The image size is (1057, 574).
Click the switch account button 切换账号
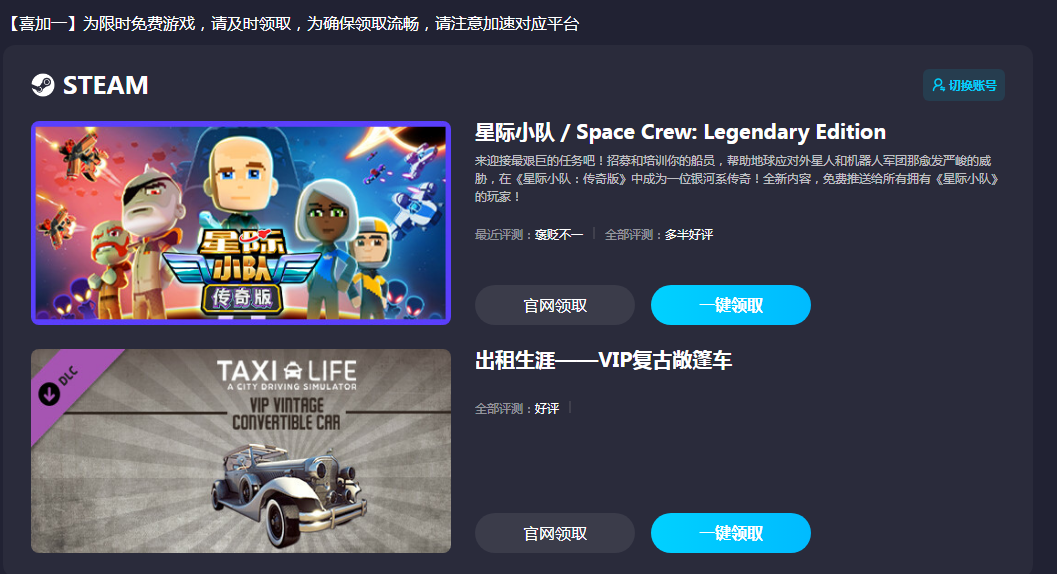963,85
